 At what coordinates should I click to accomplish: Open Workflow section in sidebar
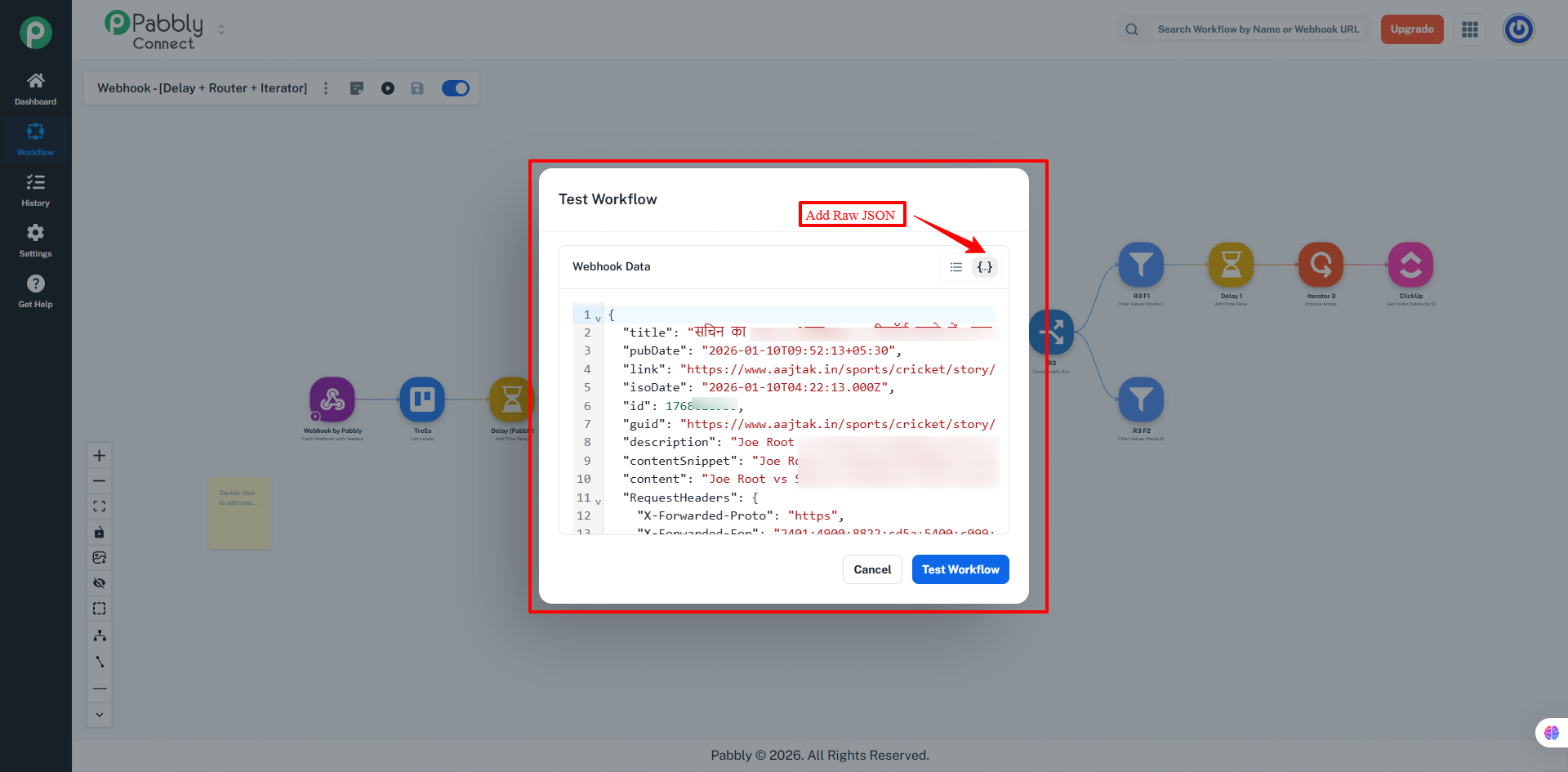(35, 140)
